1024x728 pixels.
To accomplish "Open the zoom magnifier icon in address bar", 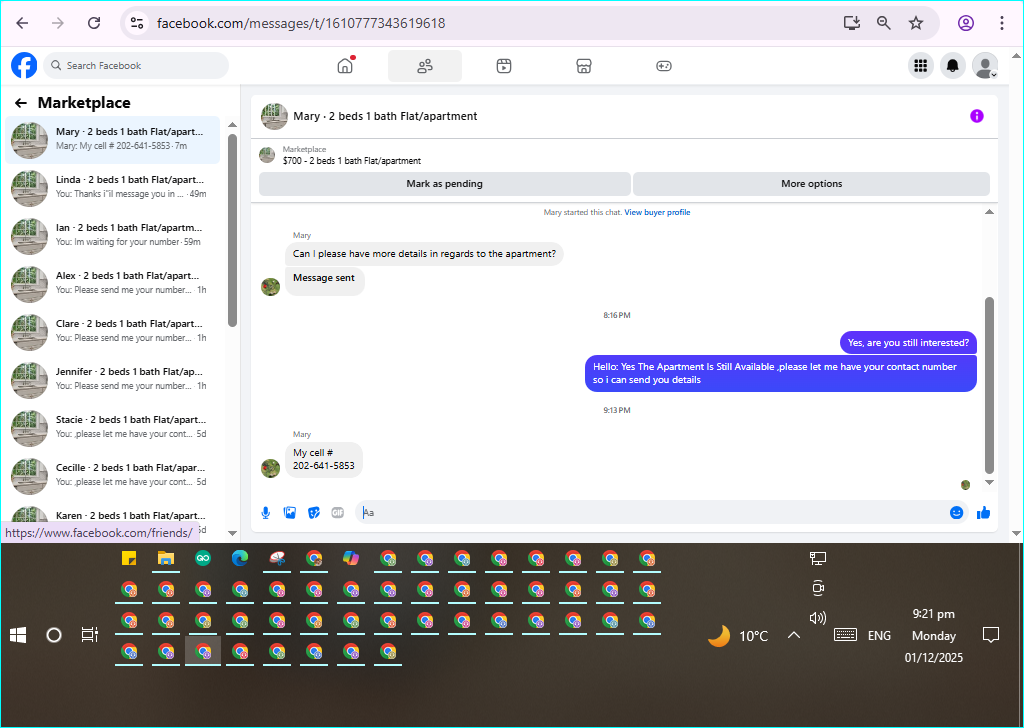I will tap(884, 23).
